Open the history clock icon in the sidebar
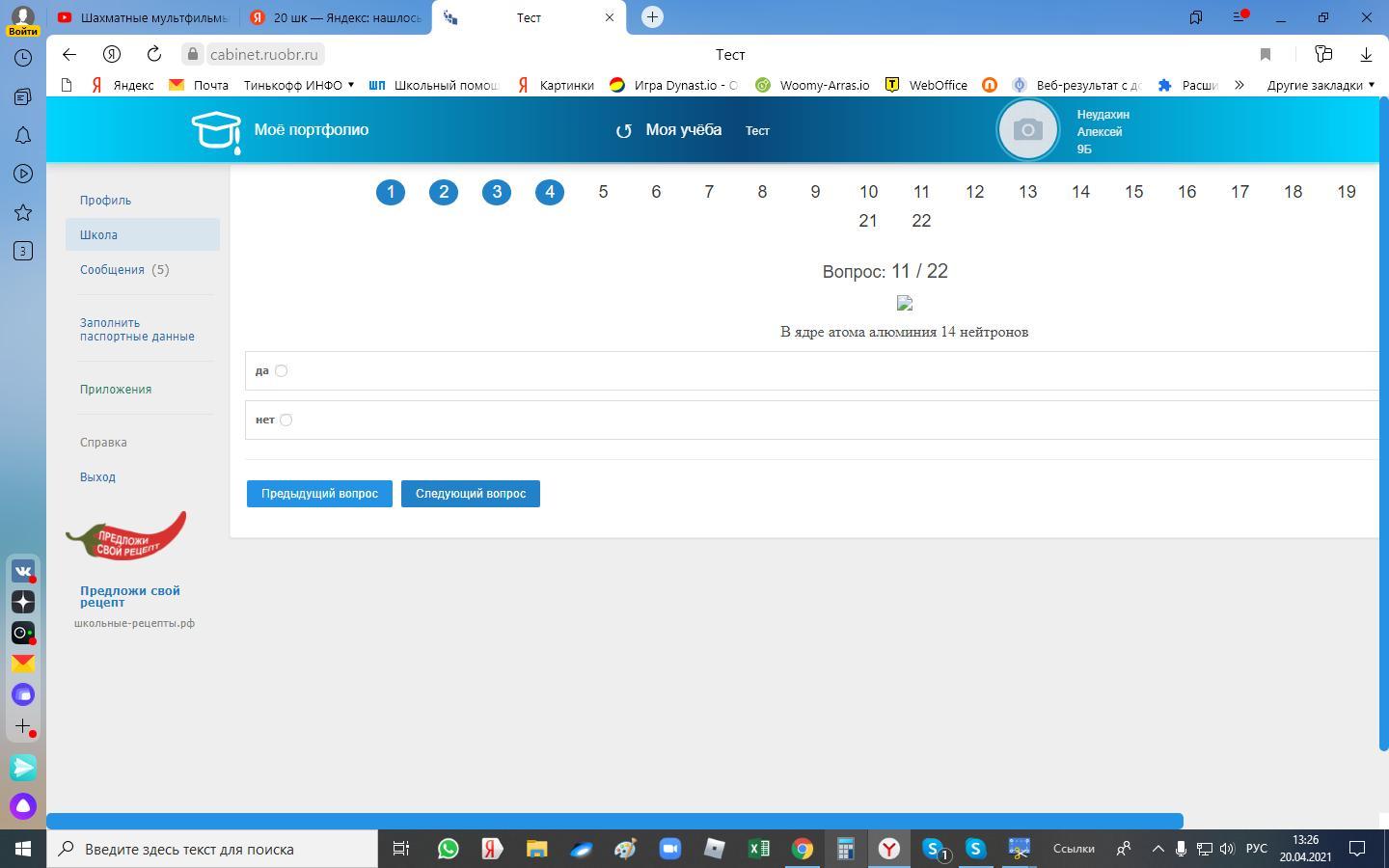 [x=23, y=58]
